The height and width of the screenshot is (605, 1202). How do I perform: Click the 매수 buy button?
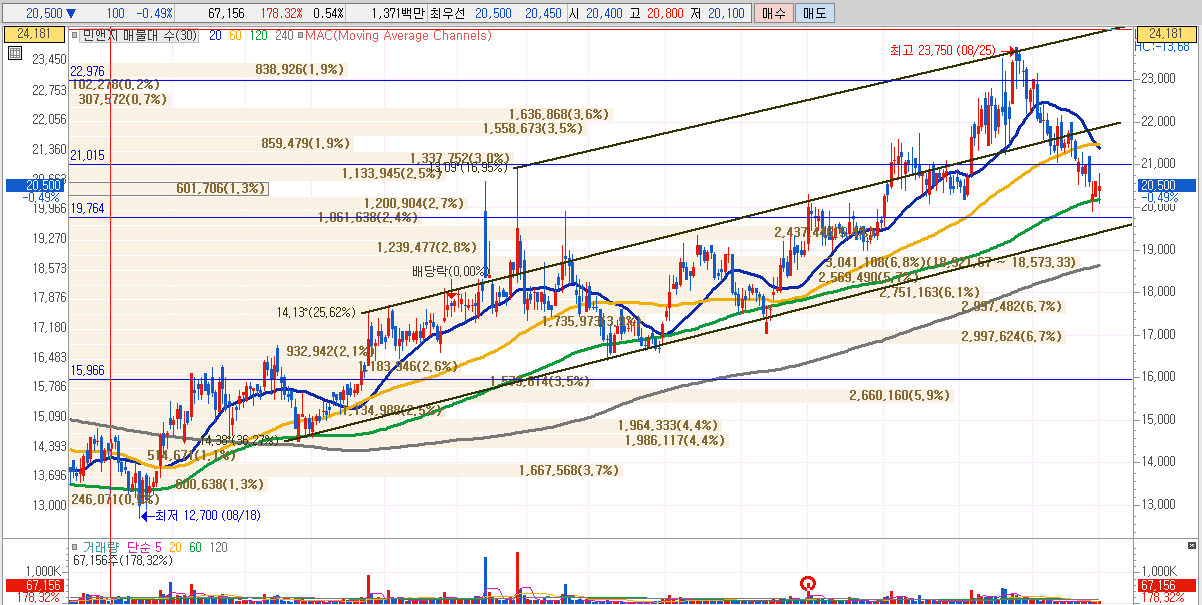[773, 13]
